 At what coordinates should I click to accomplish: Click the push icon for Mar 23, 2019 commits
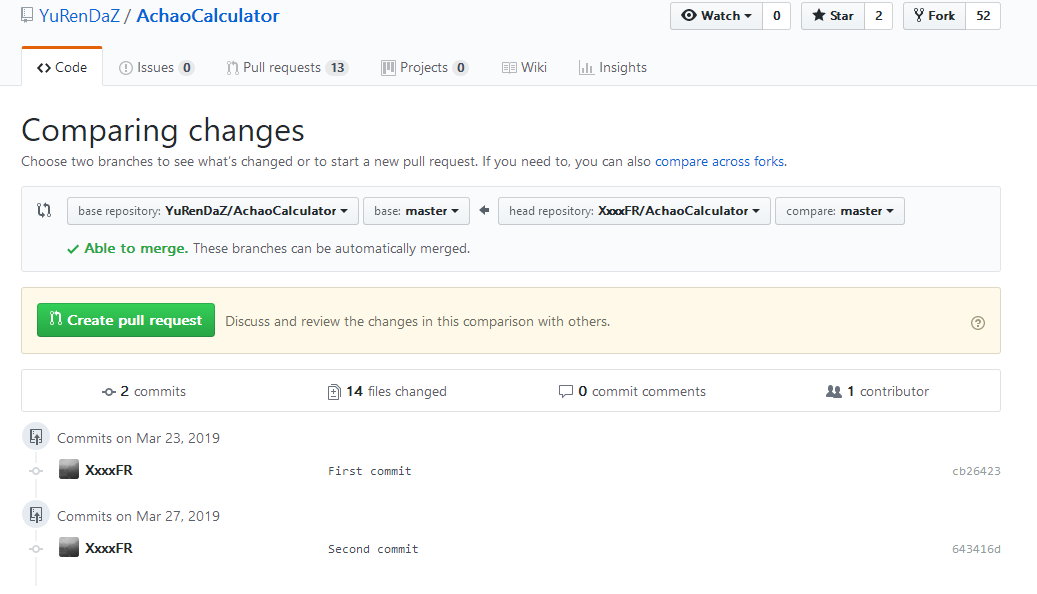[36, 437]
